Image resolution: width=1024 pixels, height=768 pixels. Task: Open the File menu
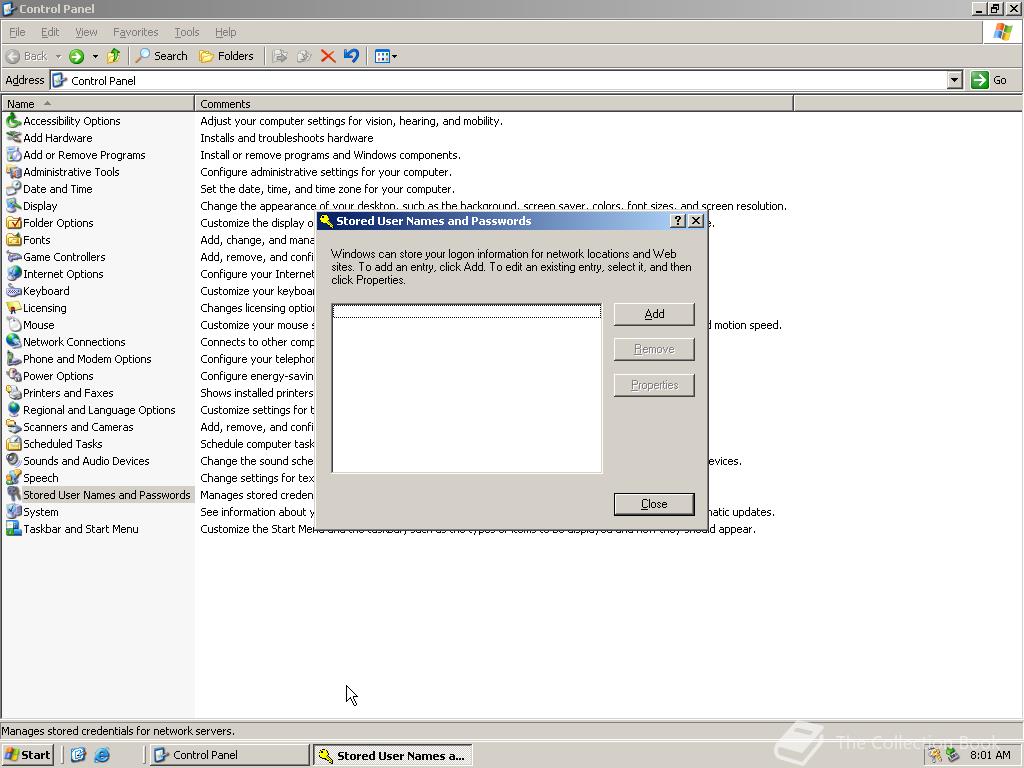(x=17, y=32)
